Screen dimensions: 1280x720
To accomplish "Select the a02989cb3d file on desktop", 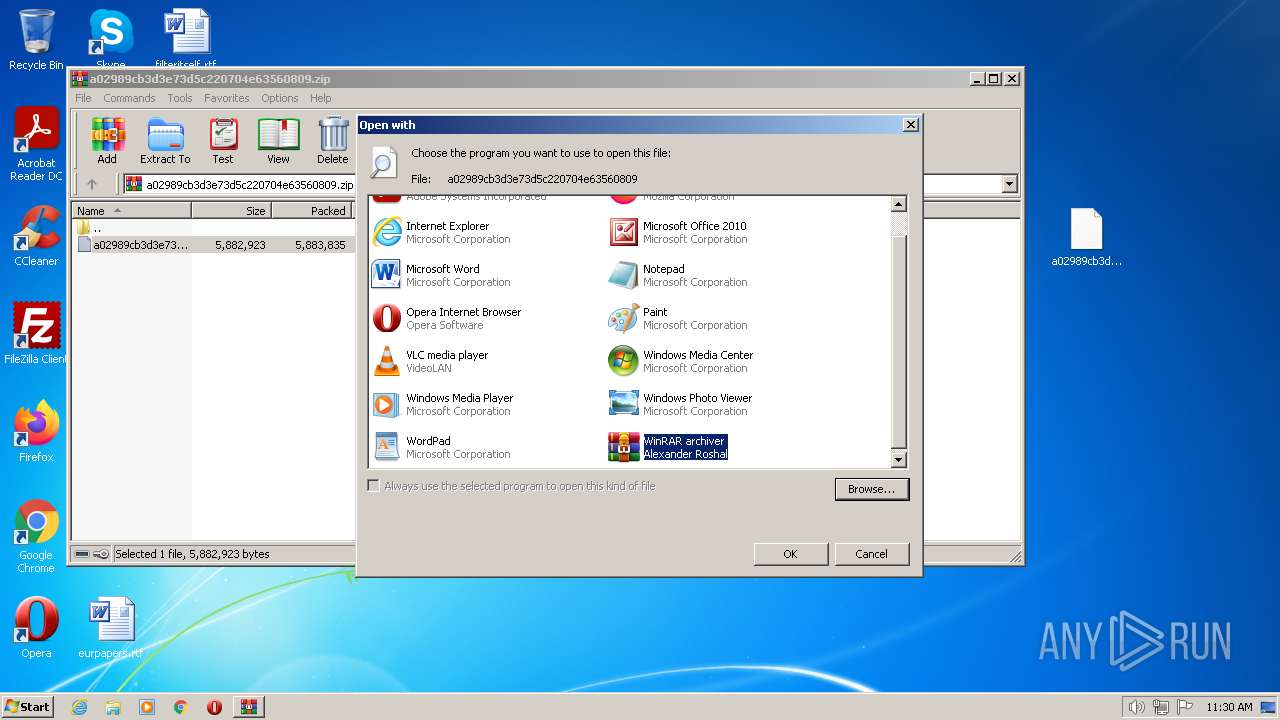I will (1086, 238).
